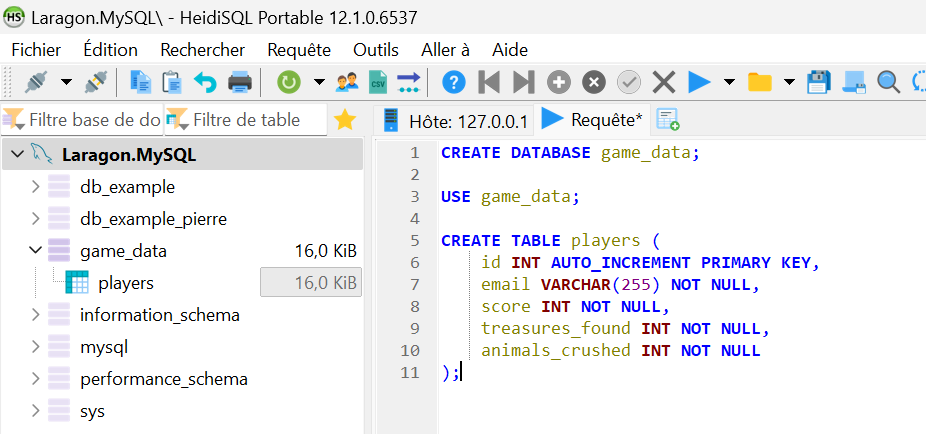Expand the mysql database node
Viewport: 926px width, 434px height.
(x=36, y=347)
